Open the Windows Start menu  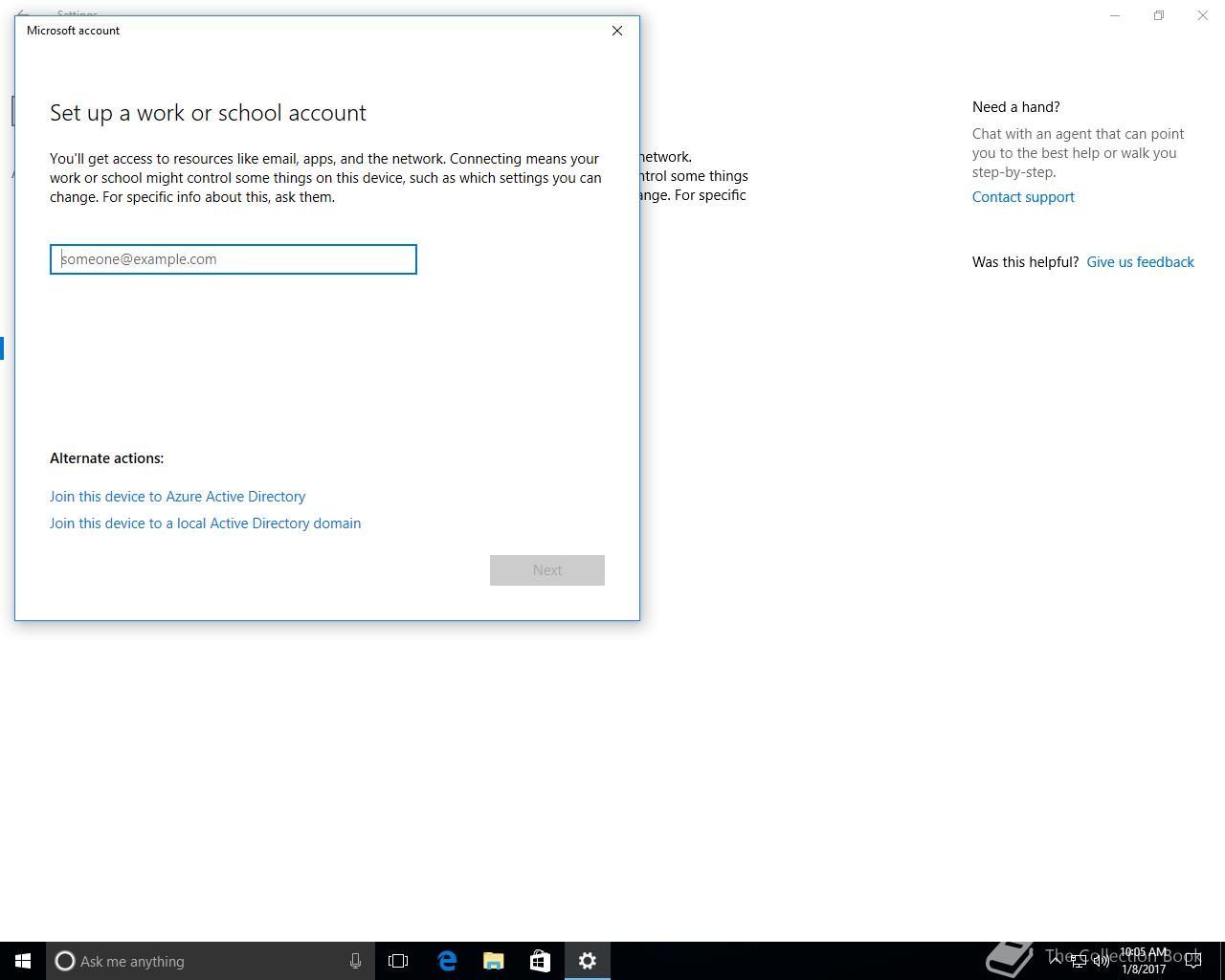(23, 961)
